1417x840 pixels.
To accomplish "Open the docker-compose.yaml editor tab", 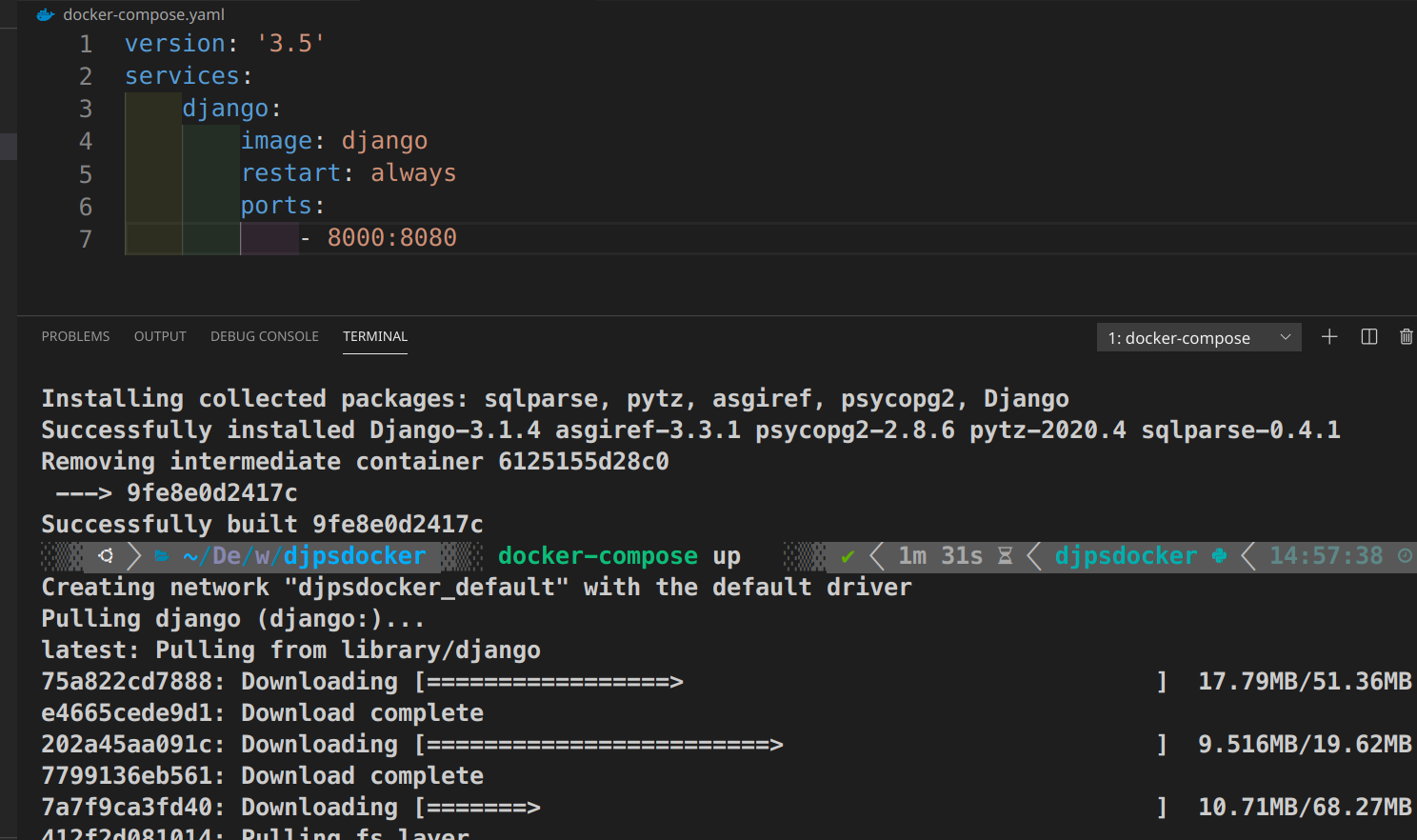I will pos(143,14).
